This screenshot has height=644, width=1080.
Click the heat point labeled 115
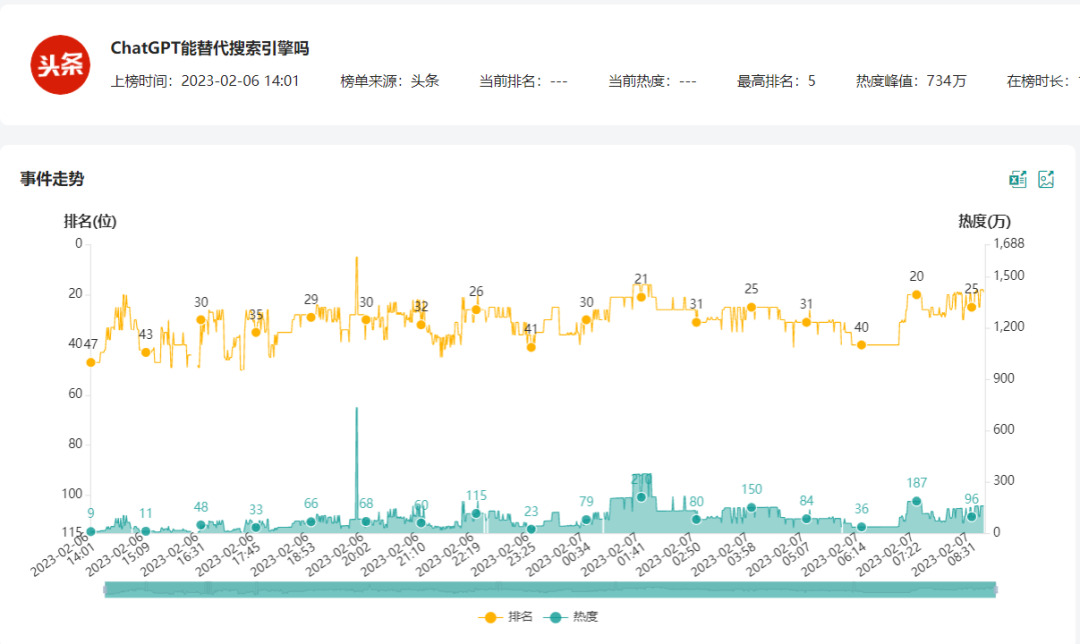click(x=476, y=513)
